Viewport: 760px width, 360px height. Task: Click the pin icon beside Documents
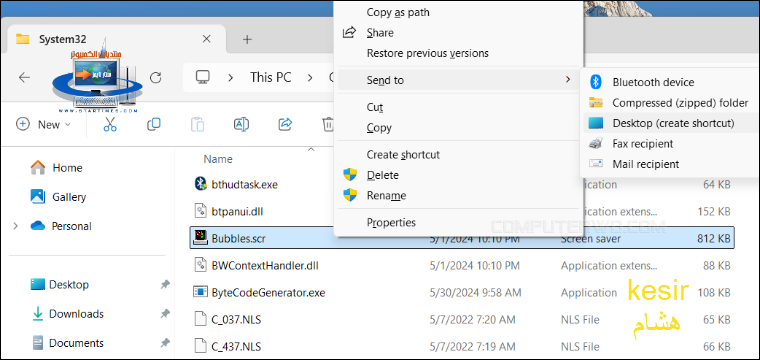[165, 343]
